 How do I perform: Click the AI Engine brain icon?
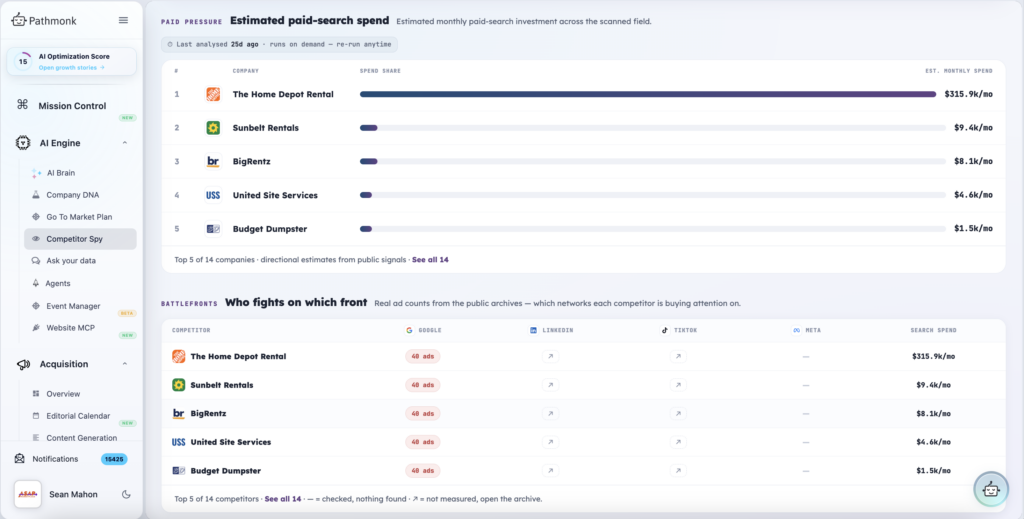pyautogui.click(x=23, y=142)
